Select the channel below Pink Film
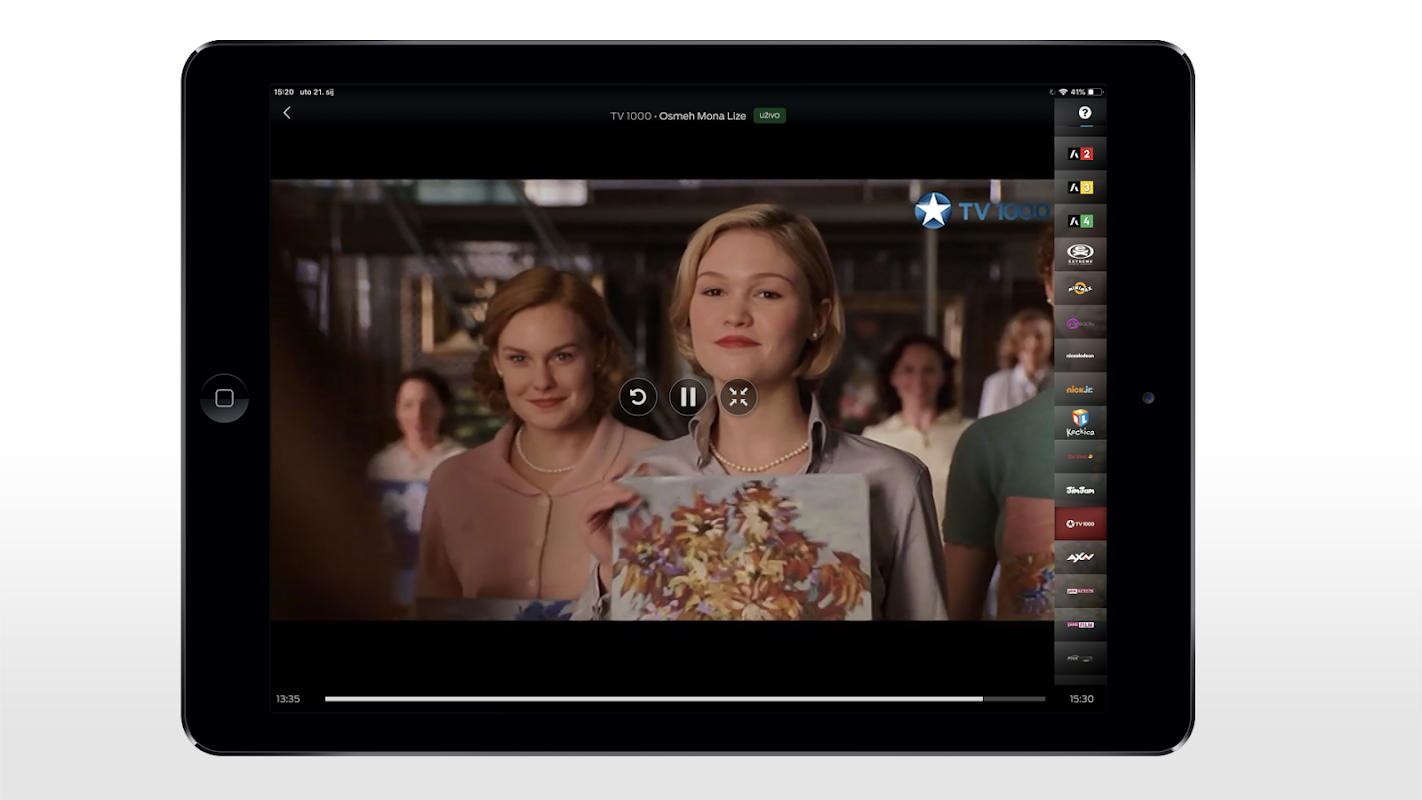Image resolution: width=1422 pixels, height=800 pixels. tap(1080, 658)
